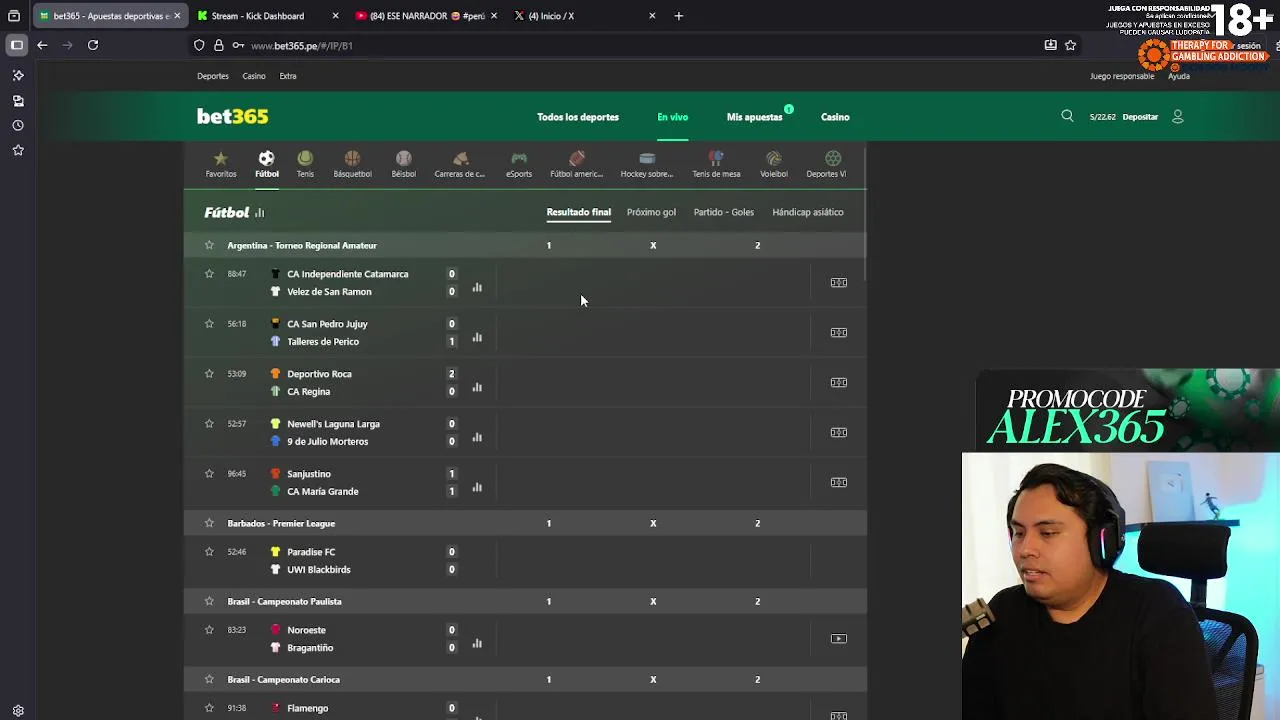The image size is (1280, 720).
Task: Choose the Tenis de mesa icon
Action: [x=716, y=164]
